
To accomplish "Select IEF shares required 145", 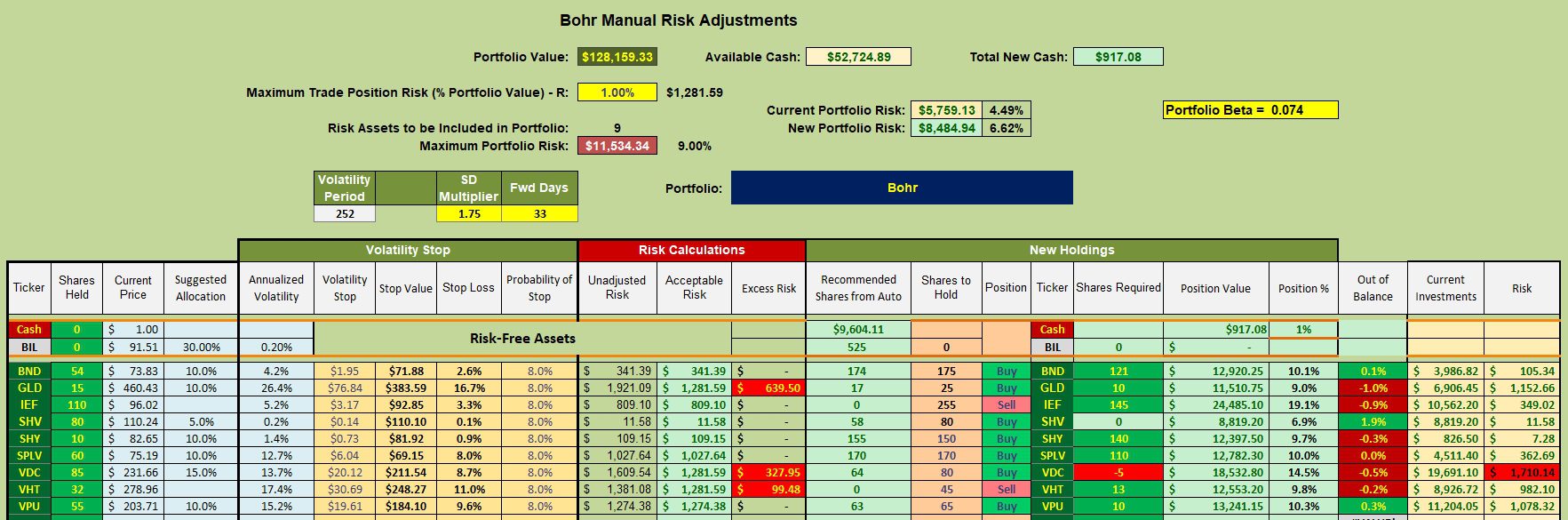I will click(x=1118, y=404).
